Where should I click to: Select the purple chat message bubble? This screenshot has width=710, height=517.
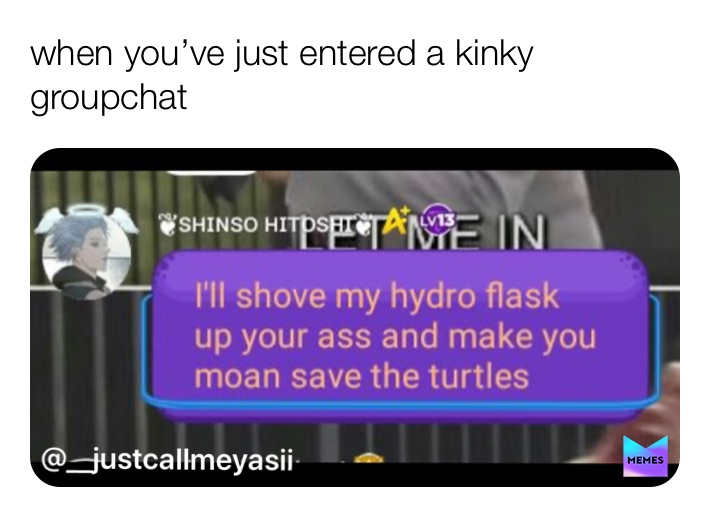tap(399, 334)
